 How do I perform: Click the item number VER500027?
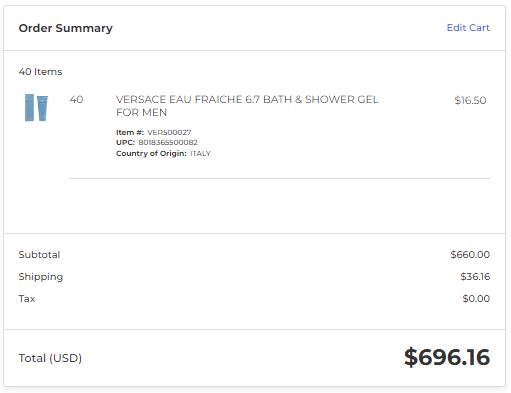169,132
